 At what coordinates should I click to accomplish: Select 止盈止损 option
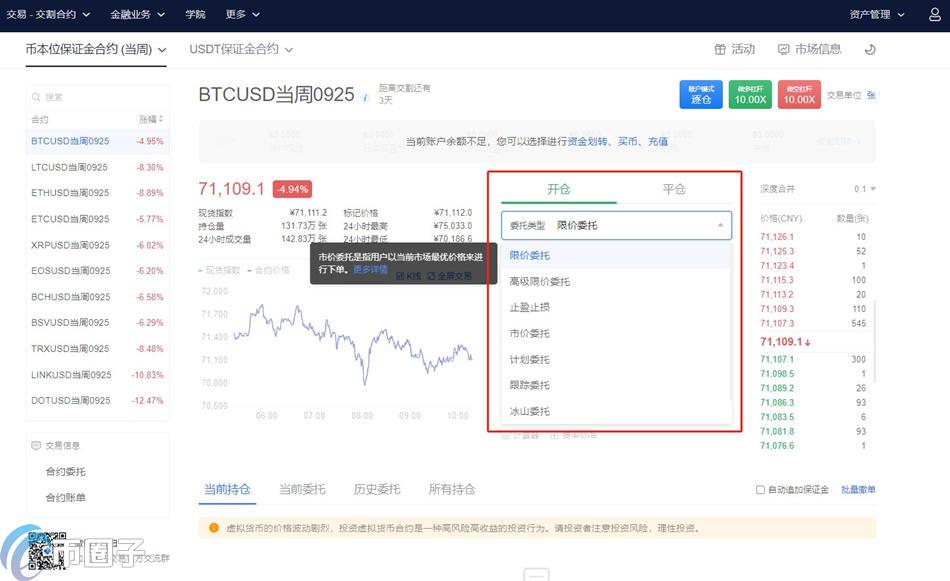coord(616,307)
